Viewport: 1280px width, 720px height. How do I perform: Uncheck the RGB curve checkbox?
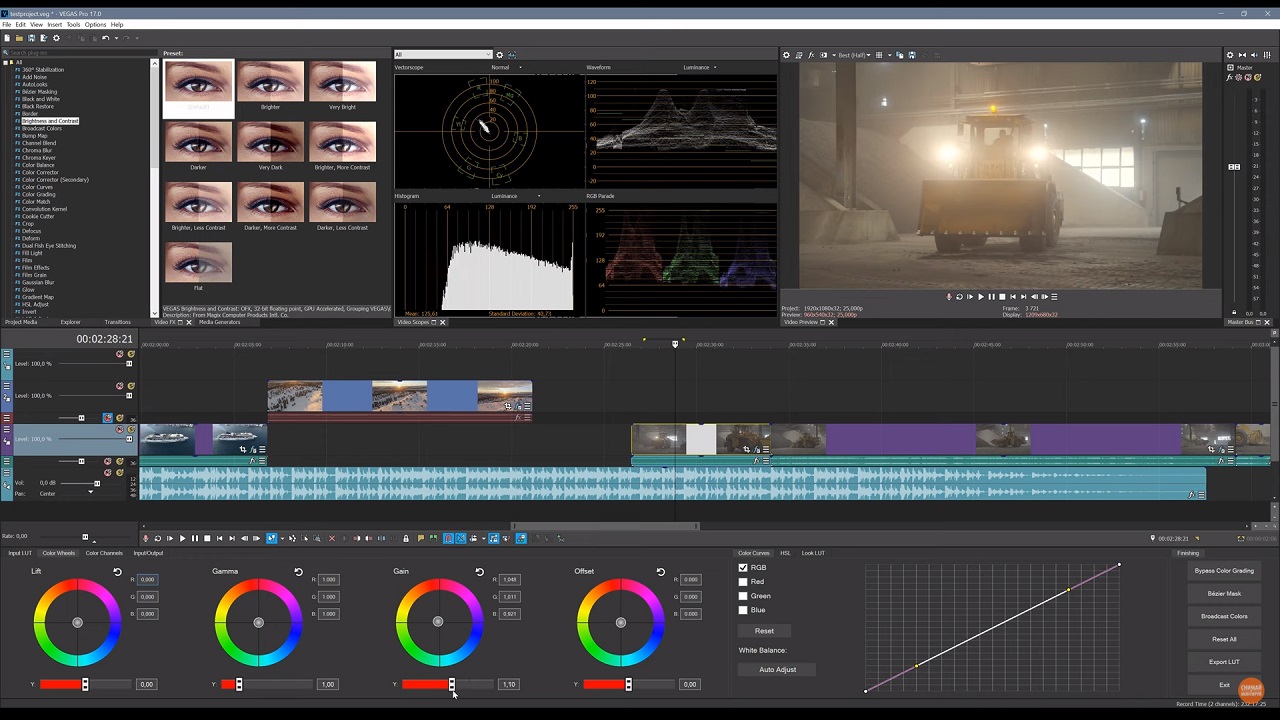click(x=743, y=568)
